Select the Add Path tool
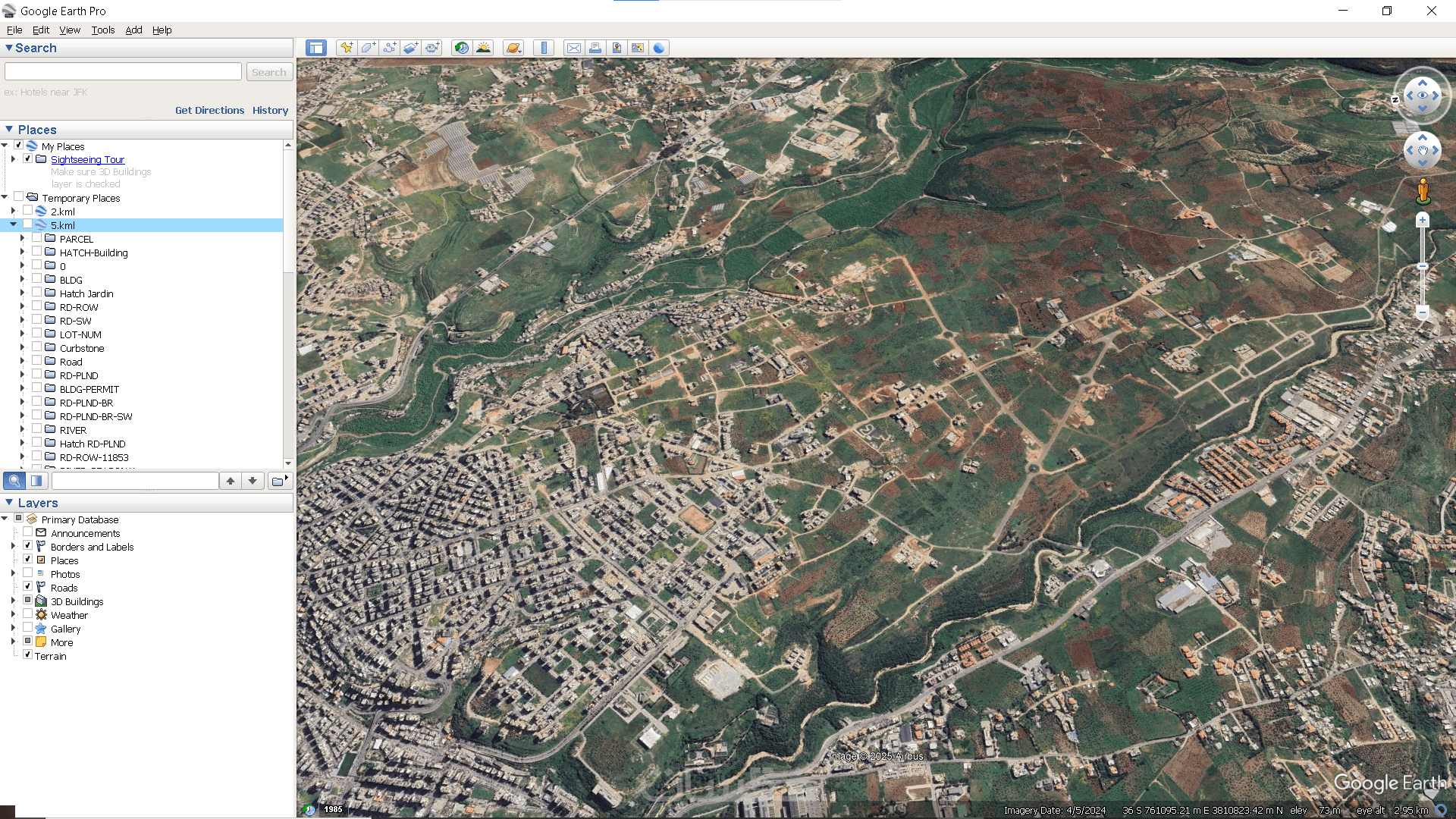Screen dimensions: 1456x819 (x=389, y=48)
